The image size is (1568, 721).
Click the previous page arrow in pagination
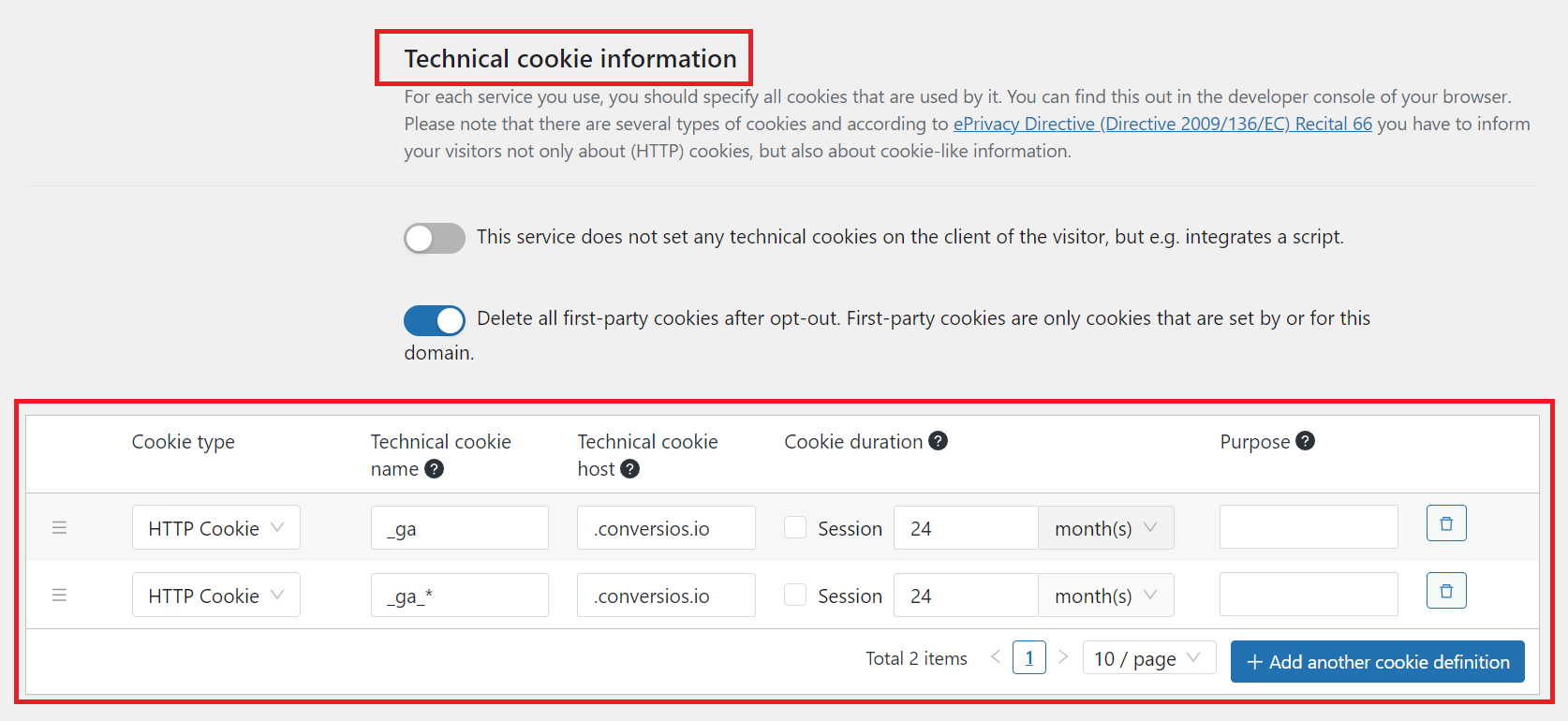[995, 657]
